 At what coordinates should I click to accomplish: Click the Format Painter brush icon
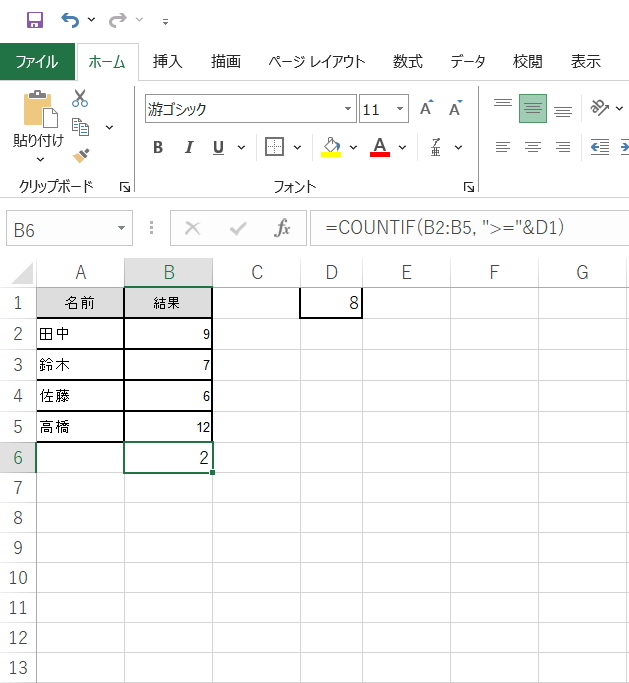click(x=81, y=155)
